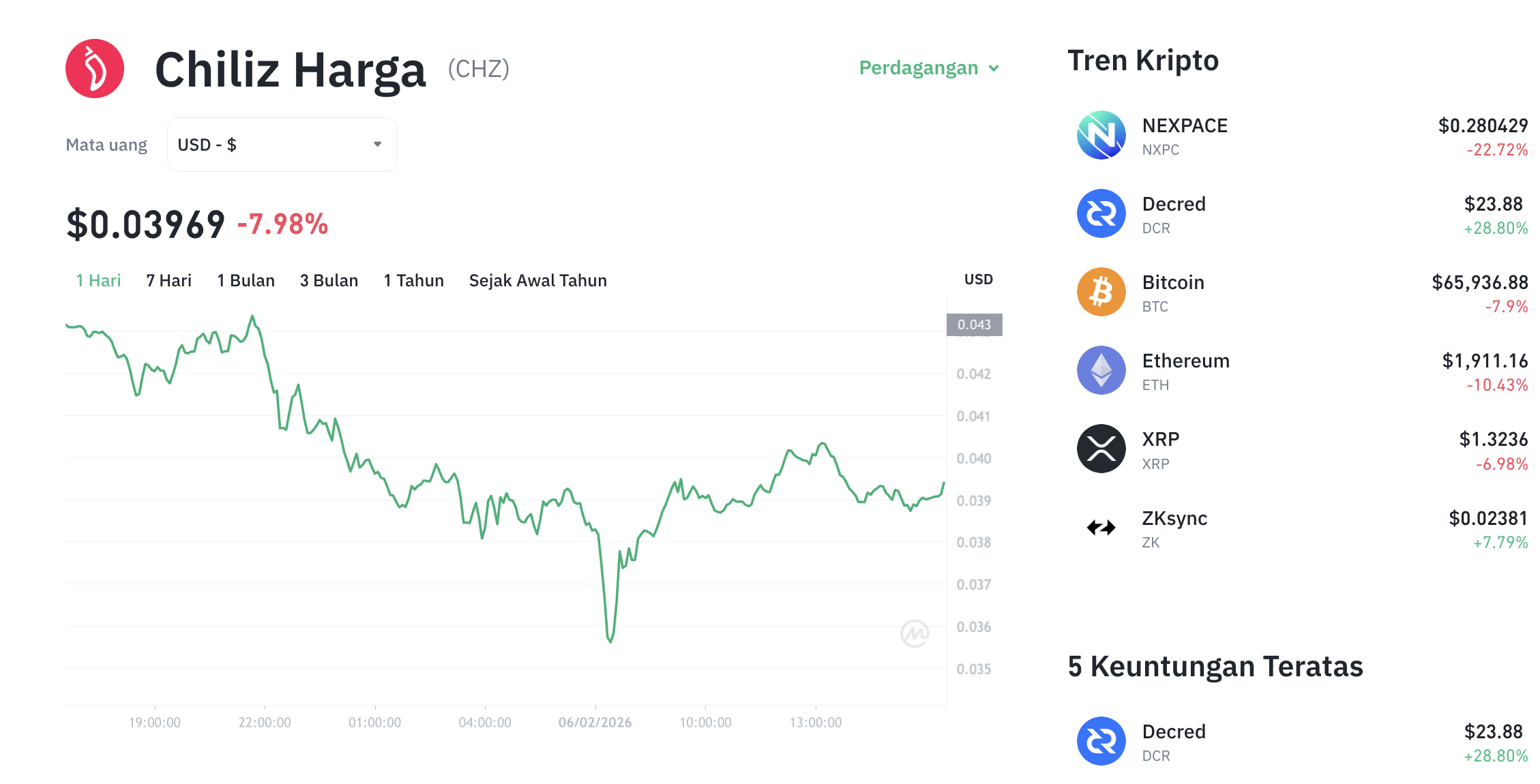Switch to the 7 Hari chart view
This screenshot has height=784, width=1540.
(x=168, y=280)
